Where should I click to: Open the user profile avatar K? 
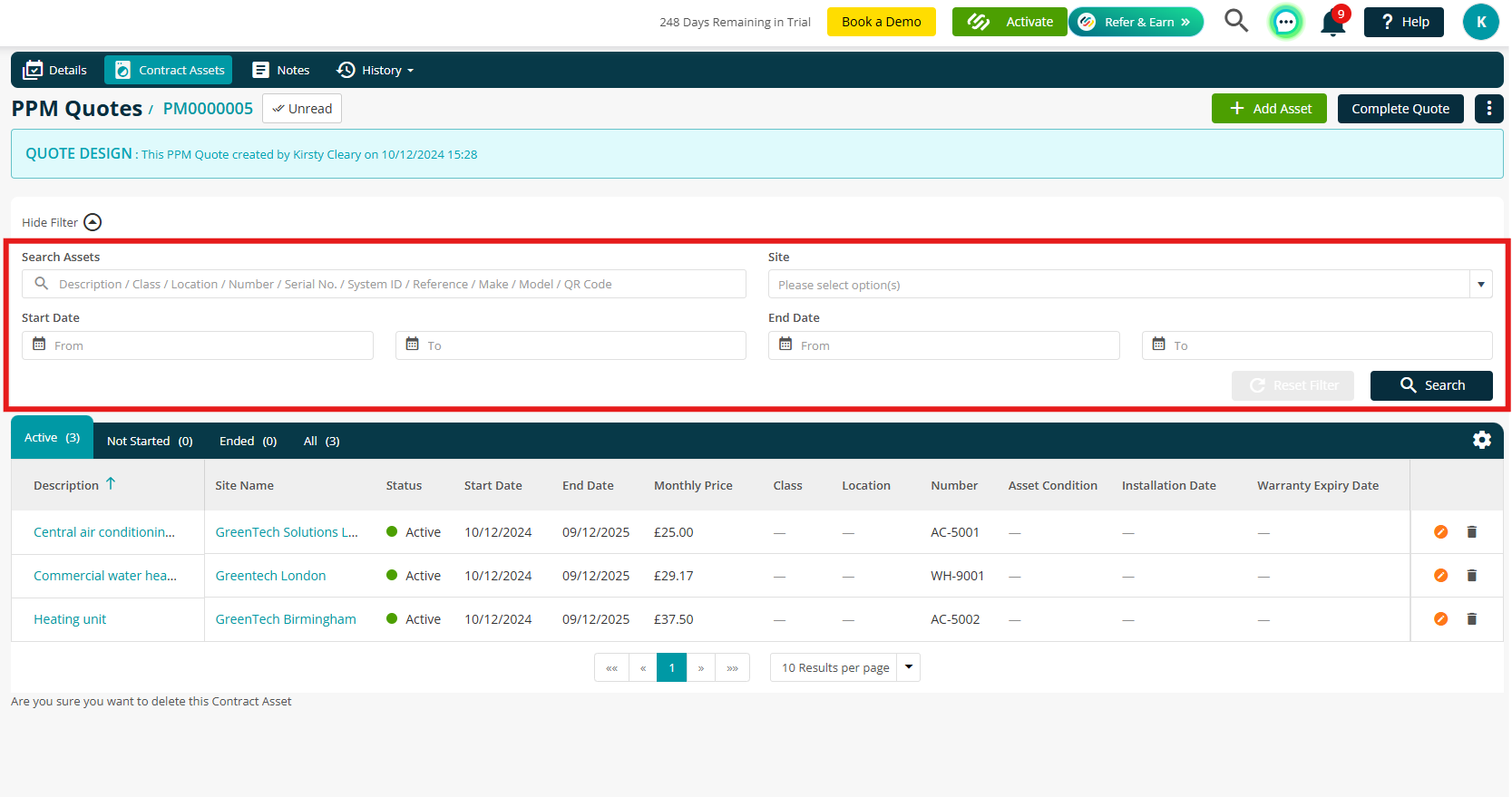click(1480, 22)
